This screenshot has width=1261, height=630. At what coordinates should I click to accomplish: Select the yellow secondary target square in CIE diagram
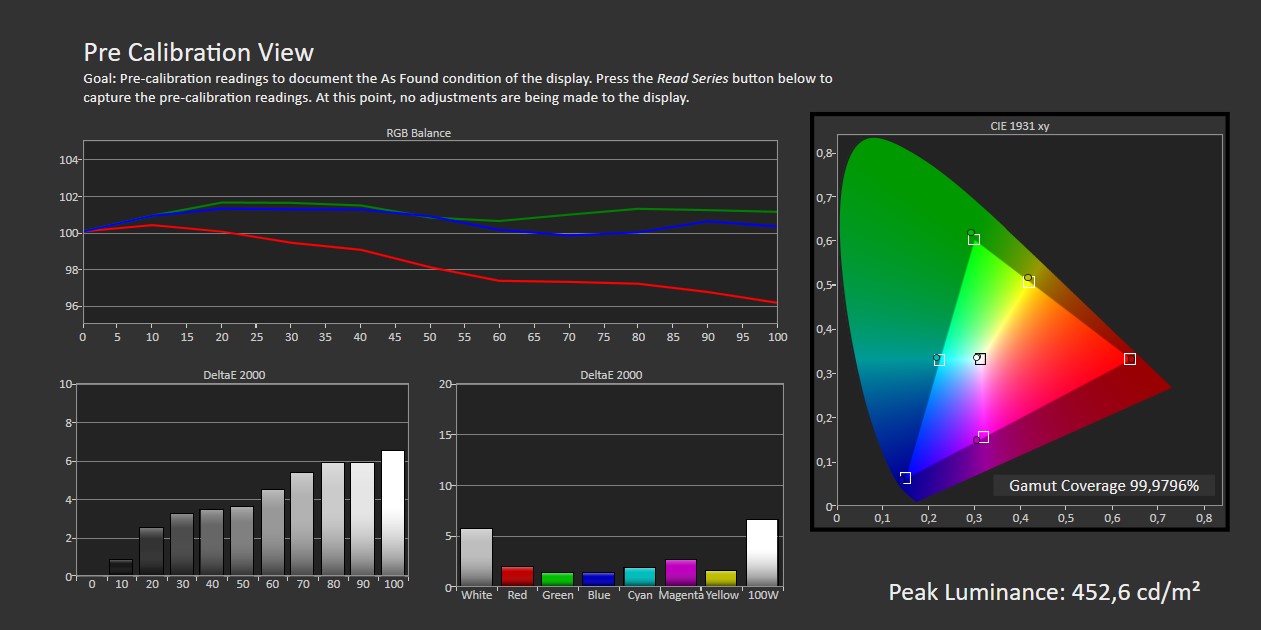tap(1028, 282)
